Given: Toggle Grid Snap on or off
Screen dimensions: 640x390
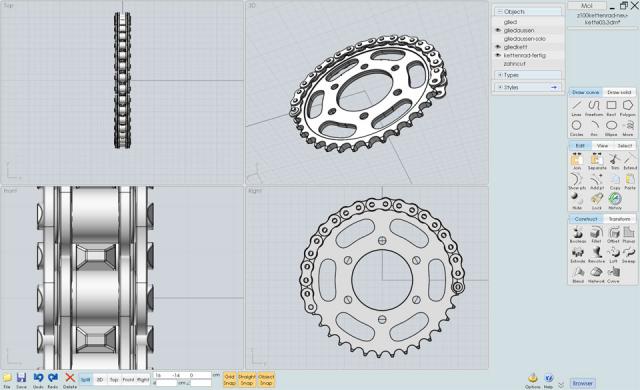Looking at the screenshot, I should click(x=230, y=380).
